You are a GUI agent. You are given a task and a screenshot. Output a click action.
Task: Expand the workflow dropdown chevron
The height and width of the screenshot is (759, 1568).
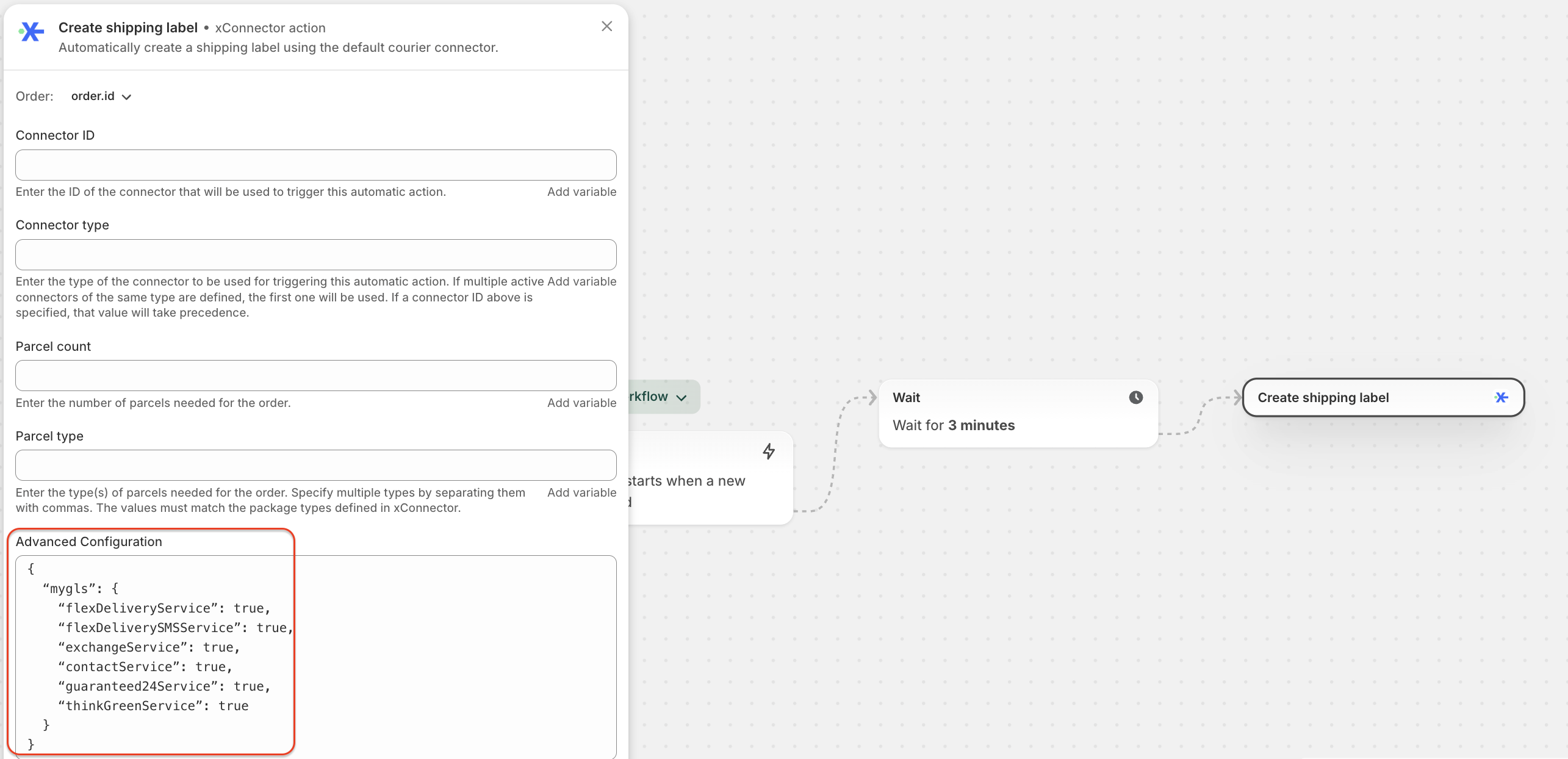(682, 398)
